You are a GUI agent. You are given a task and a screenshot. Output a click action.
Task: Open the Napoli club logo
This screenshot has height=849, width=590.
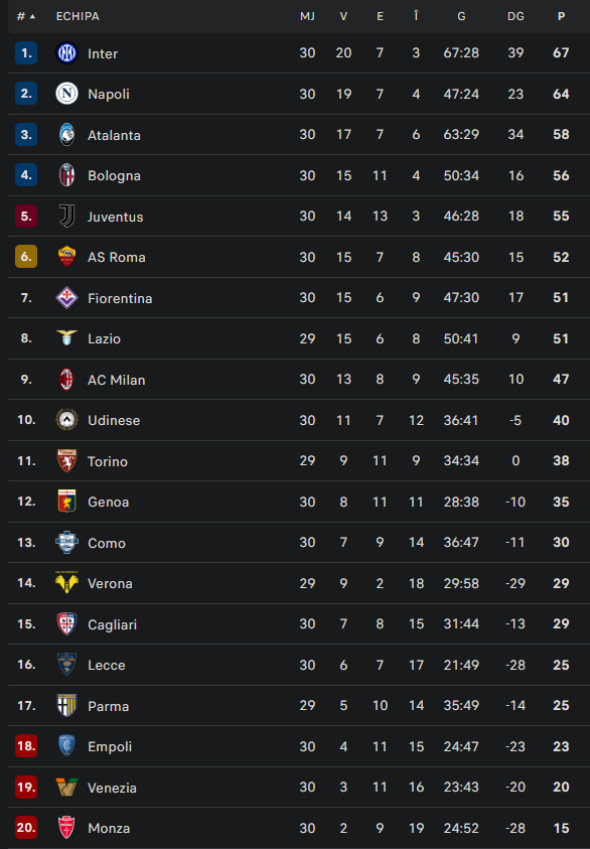point(67,93)
